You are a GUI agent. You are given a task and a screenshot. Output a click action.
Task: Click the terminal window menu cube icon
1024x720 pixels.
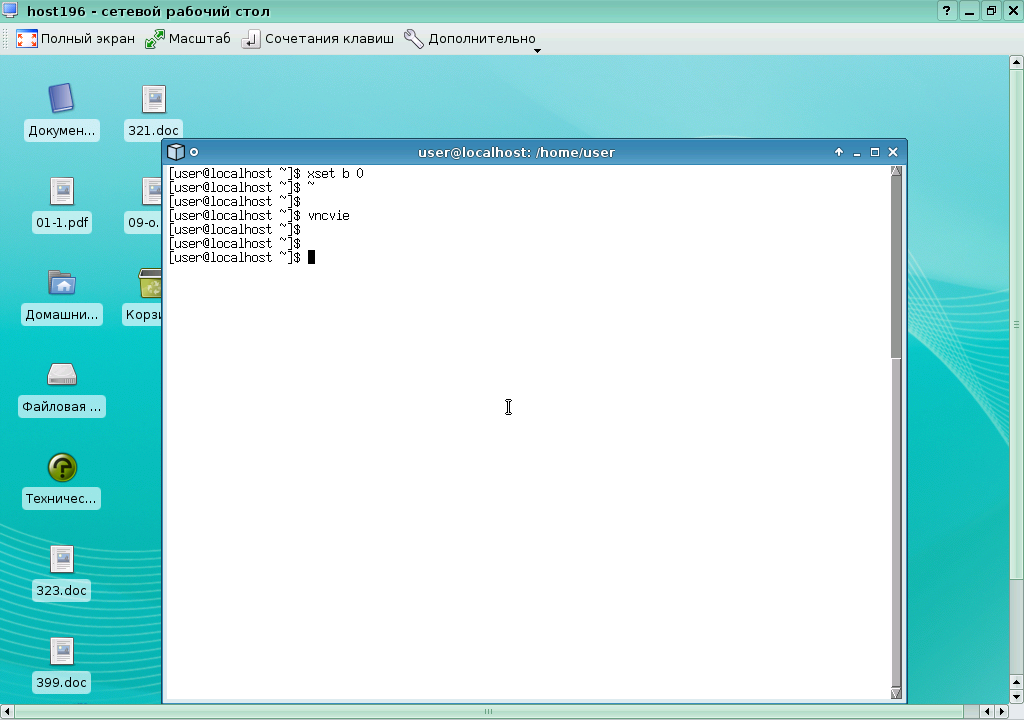click(176, 152)
